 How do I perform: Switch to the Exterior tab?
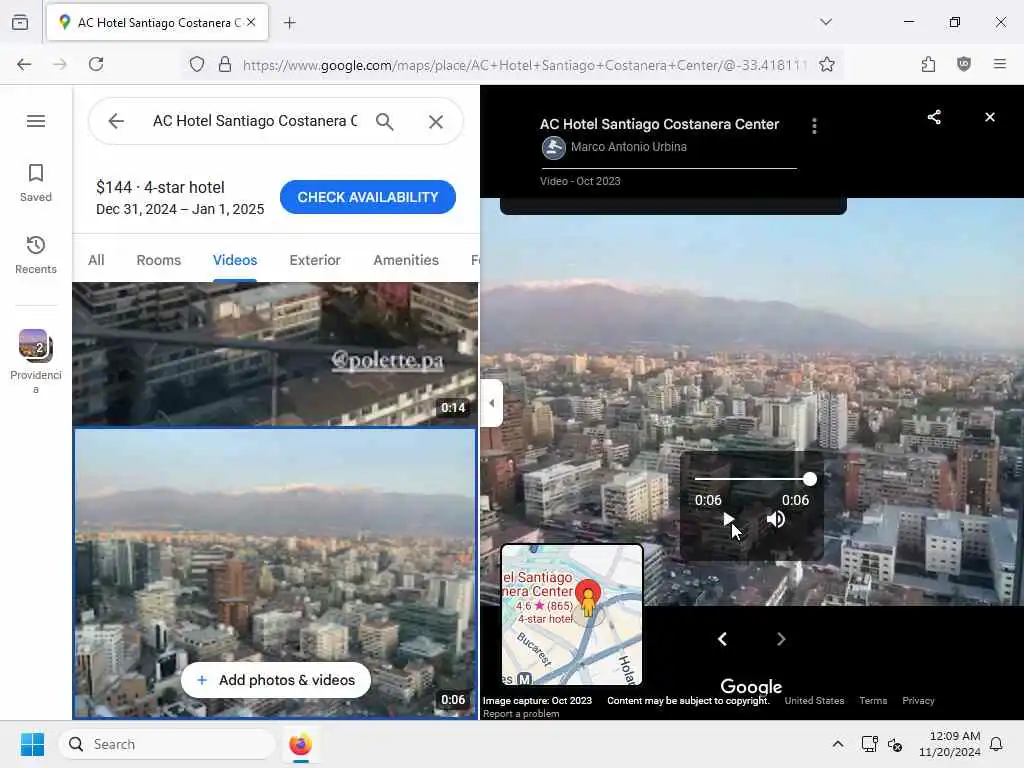click(315, 260)
